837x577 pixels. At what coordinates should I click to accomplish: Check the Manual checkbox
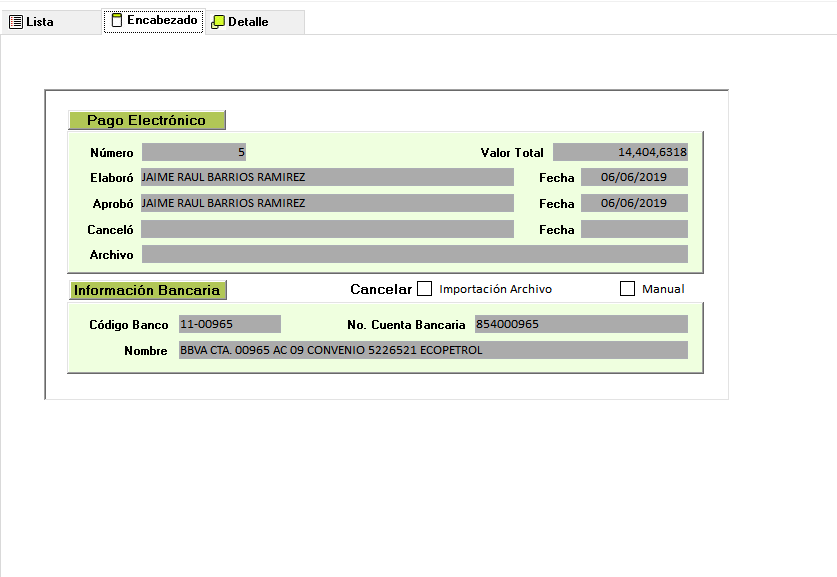(628, 289)
